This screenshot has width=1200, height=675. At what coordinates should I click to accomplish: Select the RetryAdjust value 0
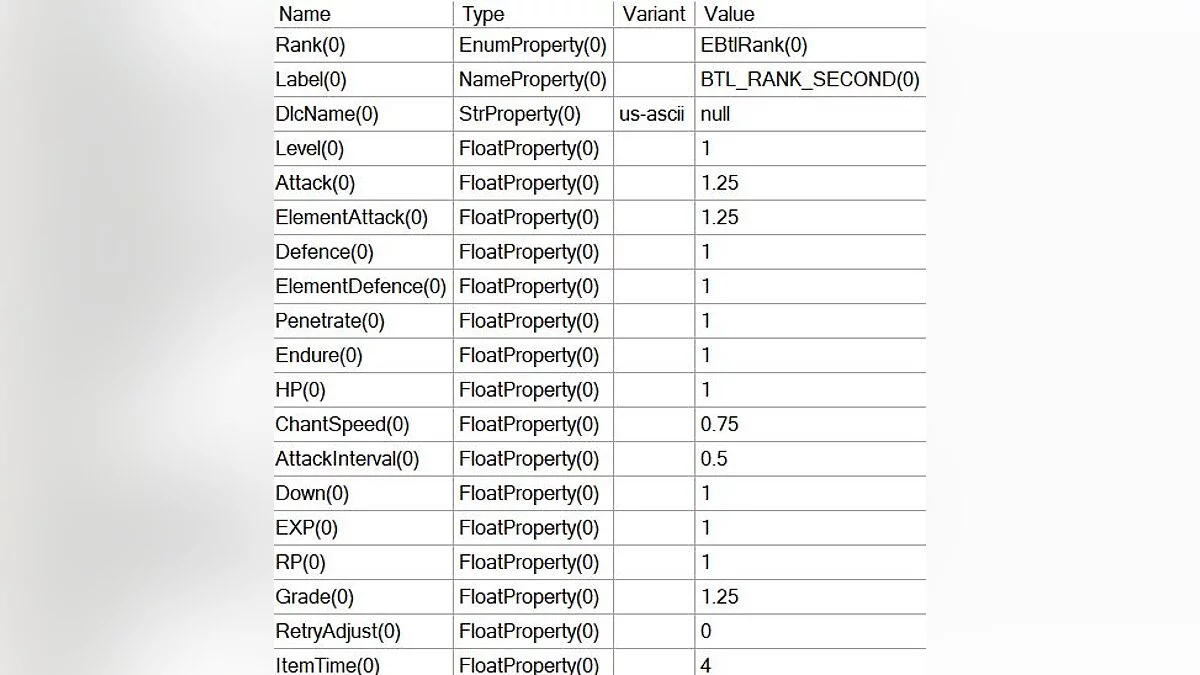click(x=706, y=631)
